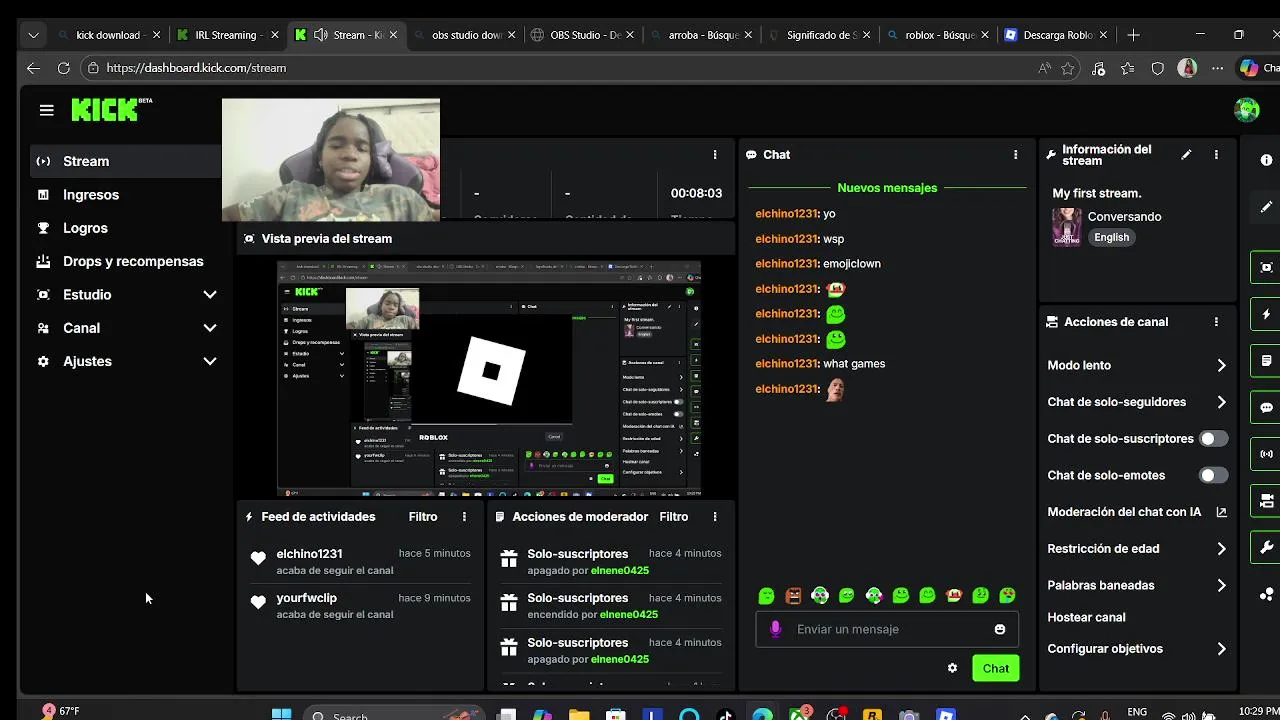Open elchino1231 in the activity feed
The width and height of the screenshot is (1280, 720).
[x=309, y=554]
